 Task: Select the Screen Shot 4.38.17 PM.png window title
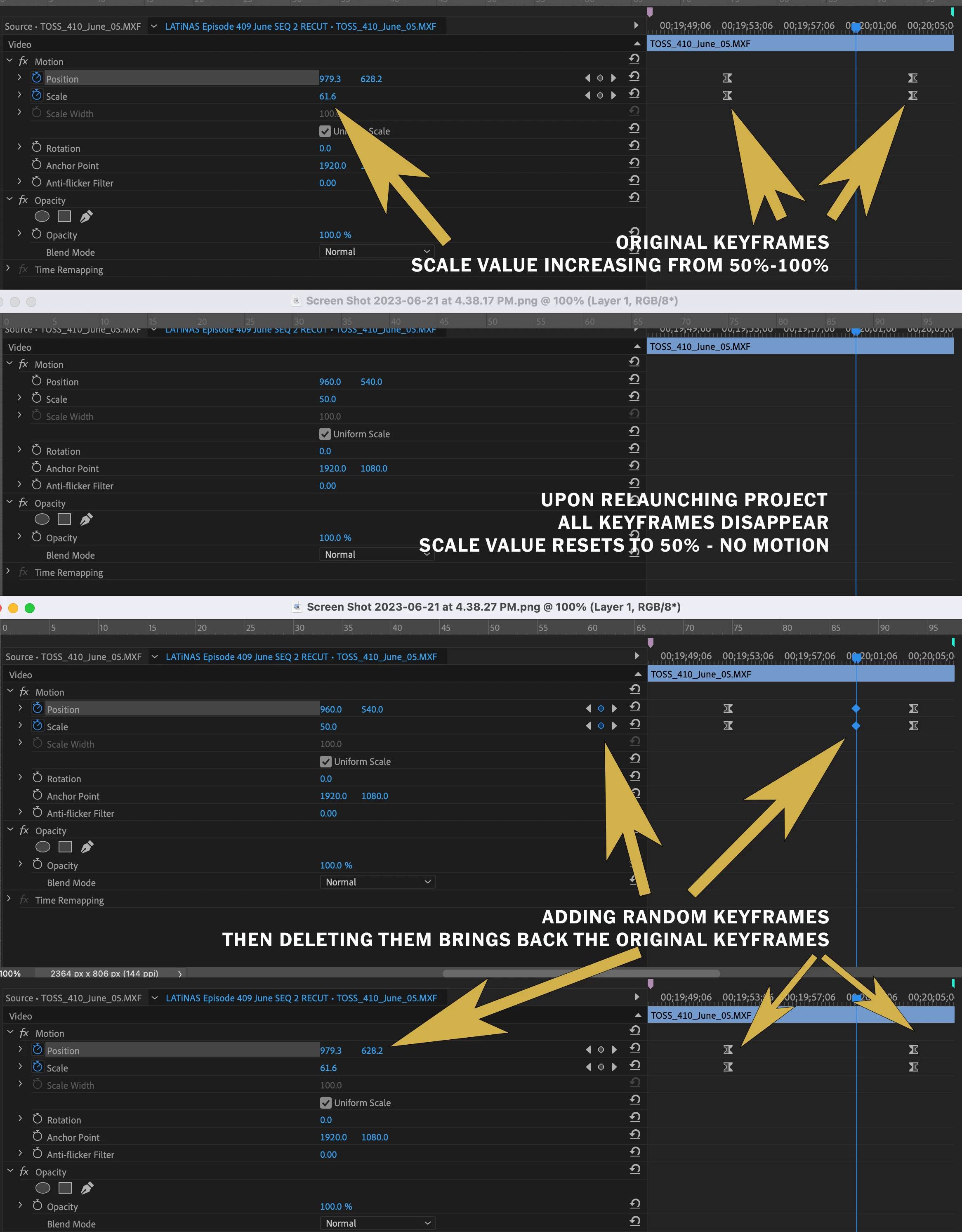tap(492, 301)
